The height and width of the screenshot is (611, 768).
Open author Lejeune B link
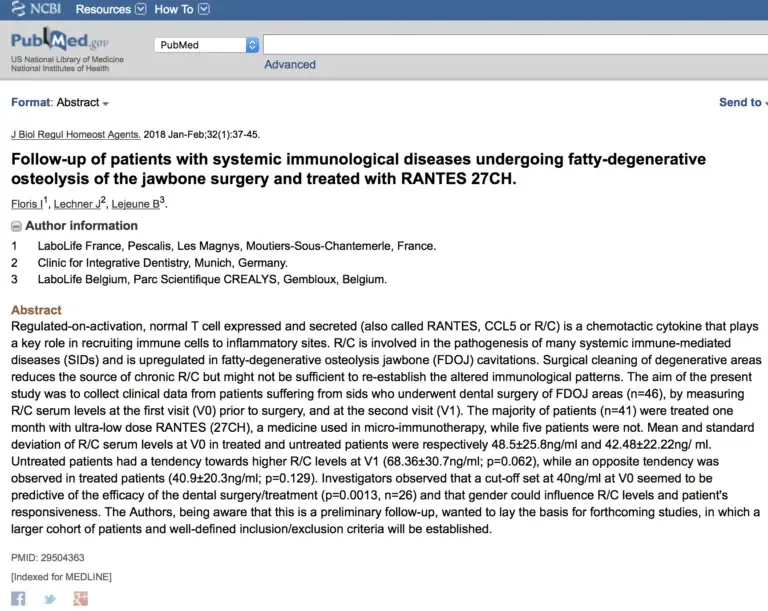coord(136,204)
